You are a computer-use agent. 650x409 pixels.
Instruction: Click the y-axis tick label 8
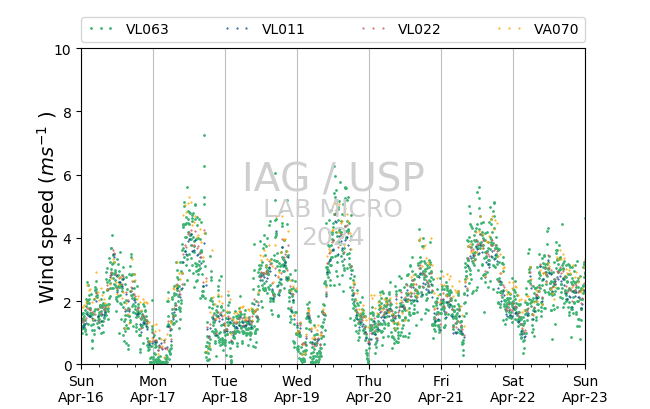point(68,113)
